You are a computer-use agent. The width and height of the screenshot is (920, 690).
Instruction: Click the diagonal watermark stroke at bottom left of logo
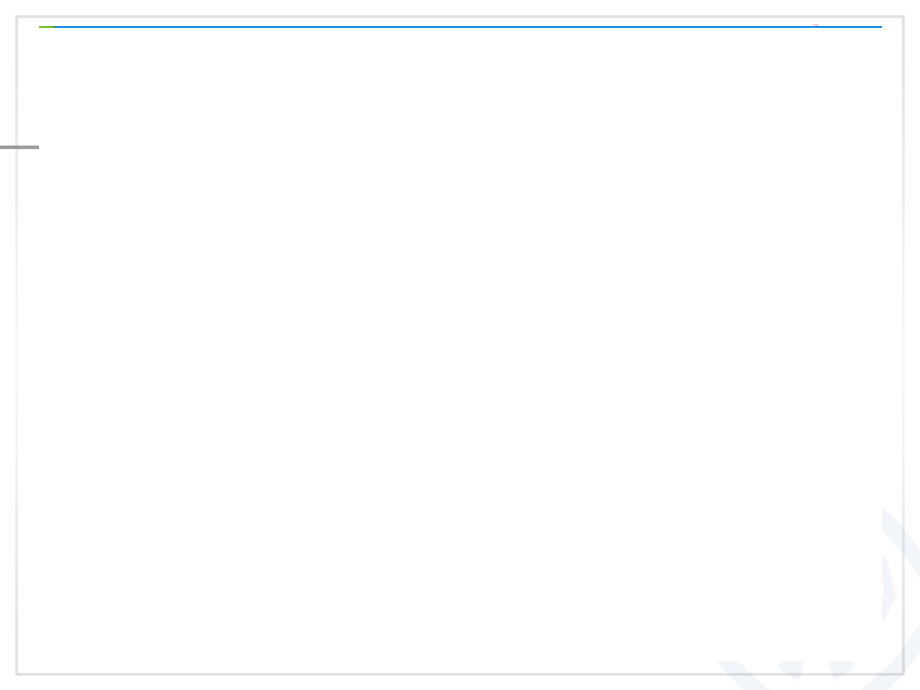[x=742, y=675]
